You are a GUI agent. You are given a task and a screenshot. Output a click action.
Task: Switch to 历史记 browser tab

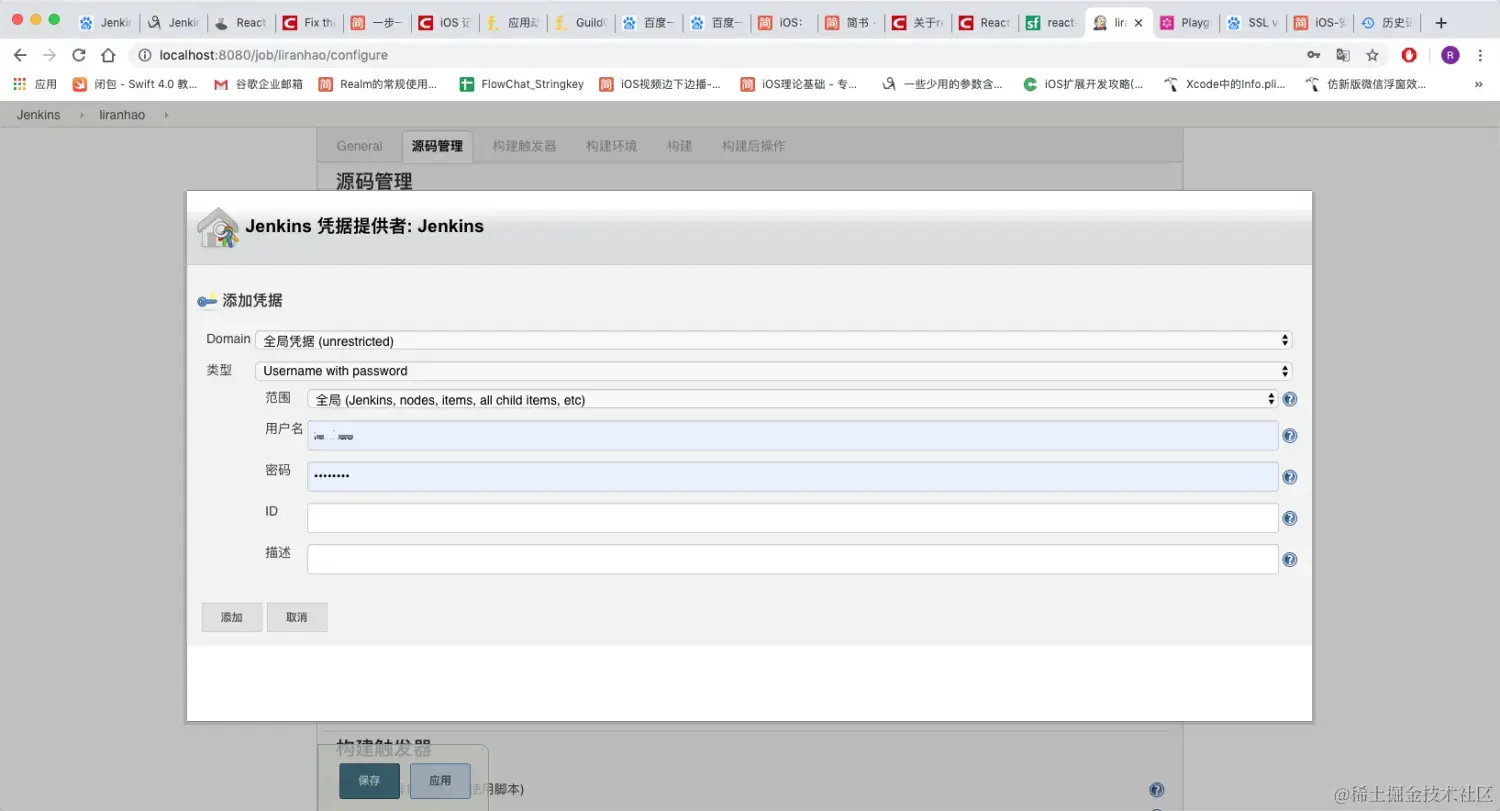coord(1388,23)
